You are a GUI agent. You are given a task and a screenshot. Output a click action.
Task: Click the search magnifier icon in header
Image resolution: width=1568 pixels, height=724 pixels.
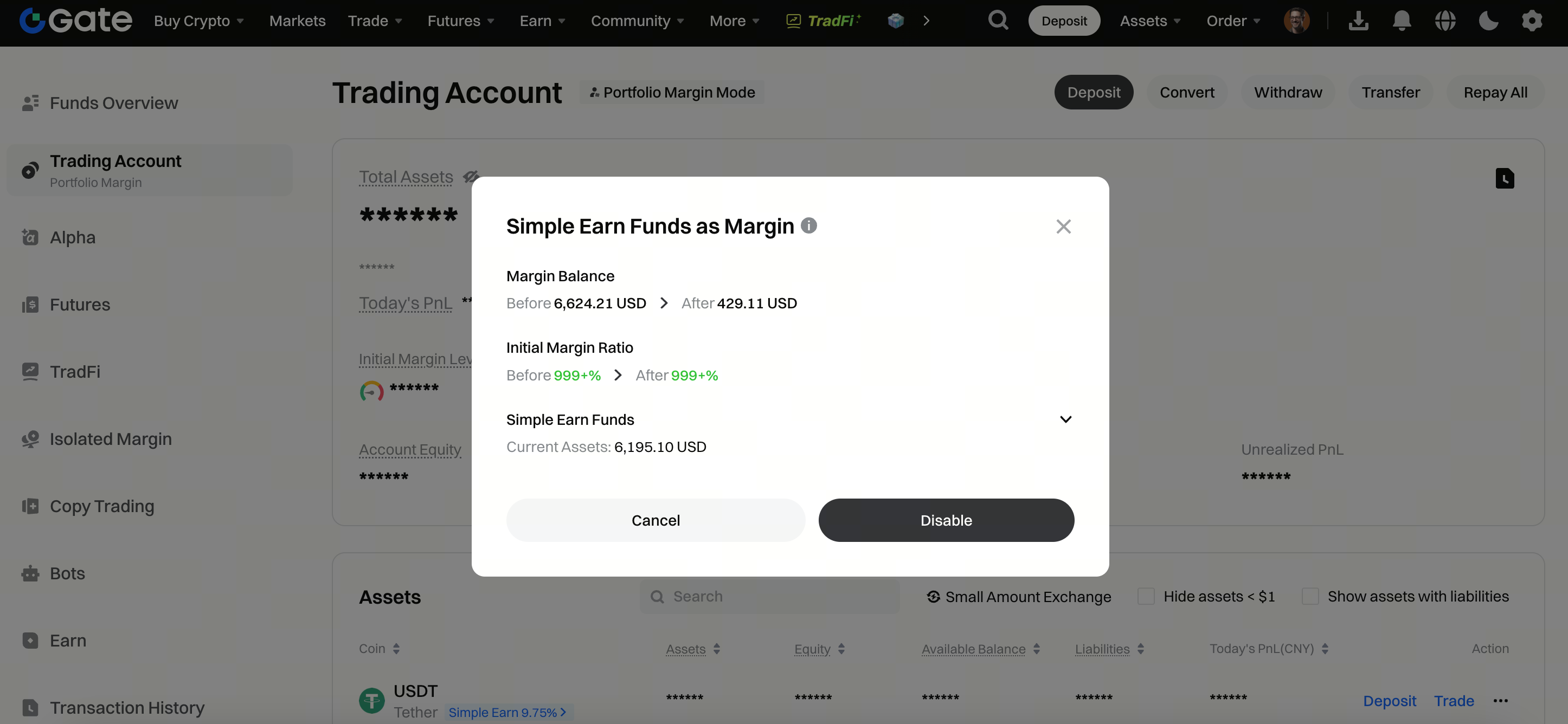998,21
